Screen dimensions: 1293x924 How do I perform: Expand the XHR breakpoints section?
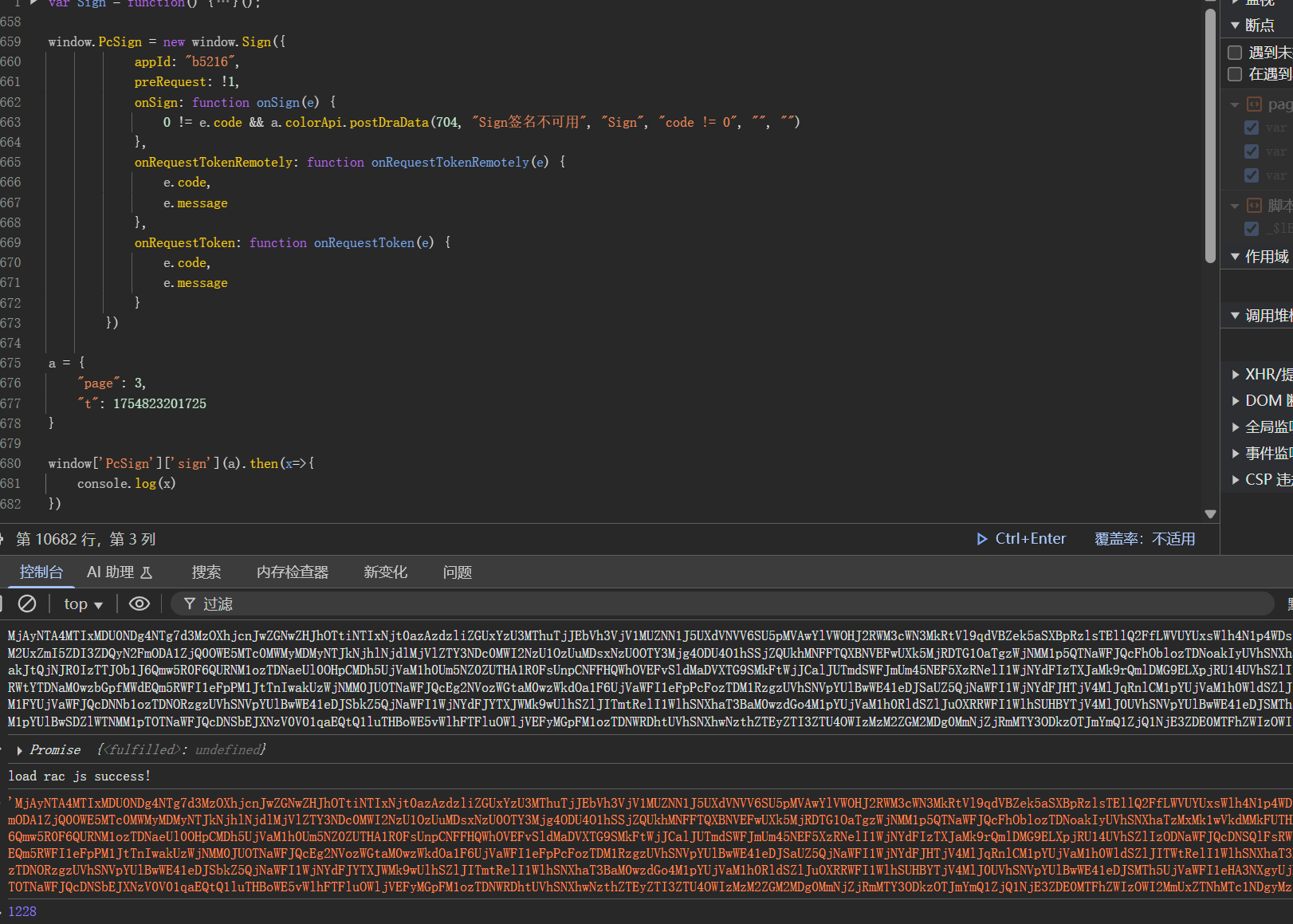coord(1236,374)
